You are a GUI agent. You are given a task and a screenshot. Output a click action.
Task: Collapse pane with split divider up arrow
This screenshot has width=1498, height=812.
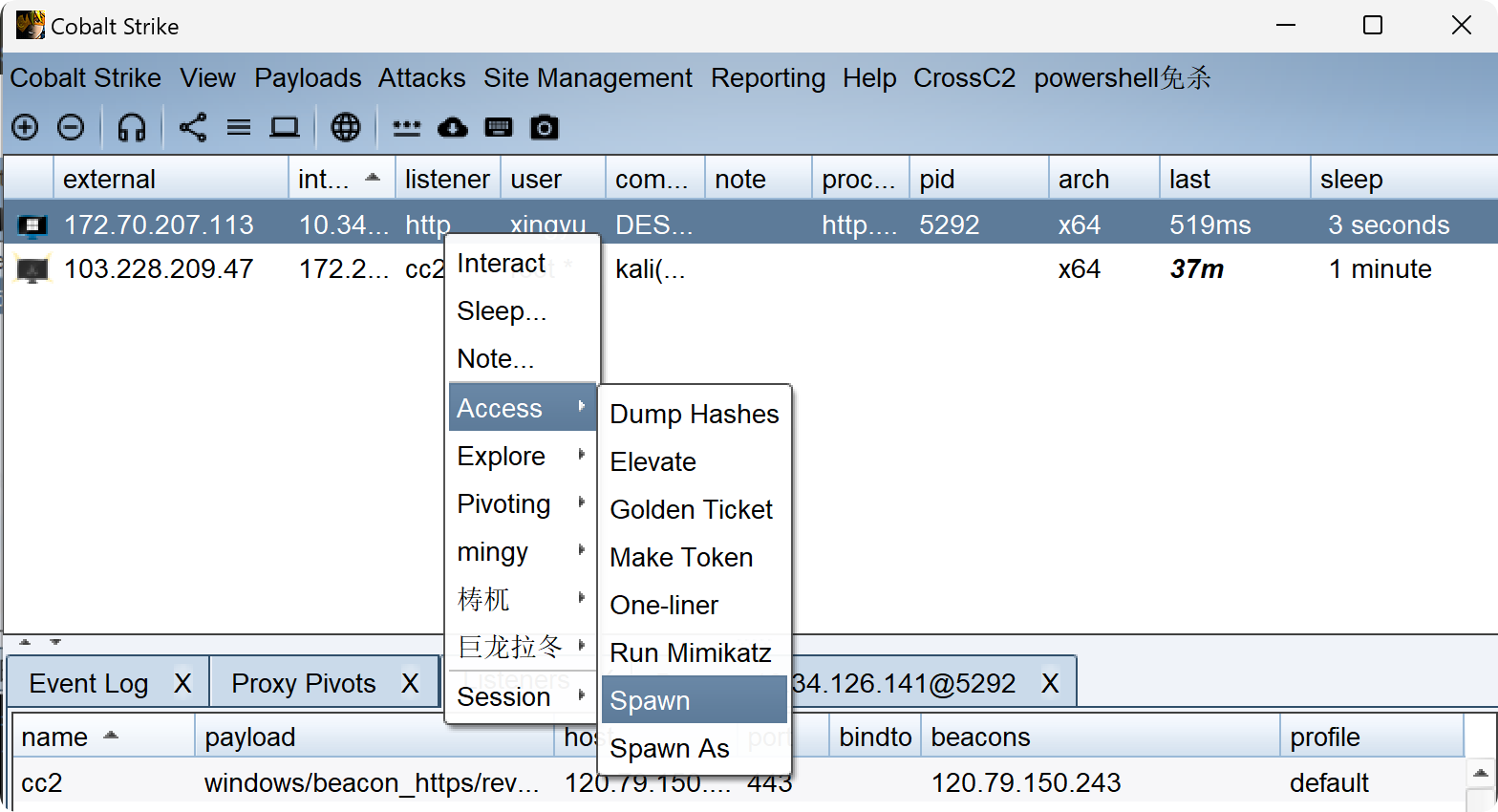pyautogui.click(x=25, y=642)
